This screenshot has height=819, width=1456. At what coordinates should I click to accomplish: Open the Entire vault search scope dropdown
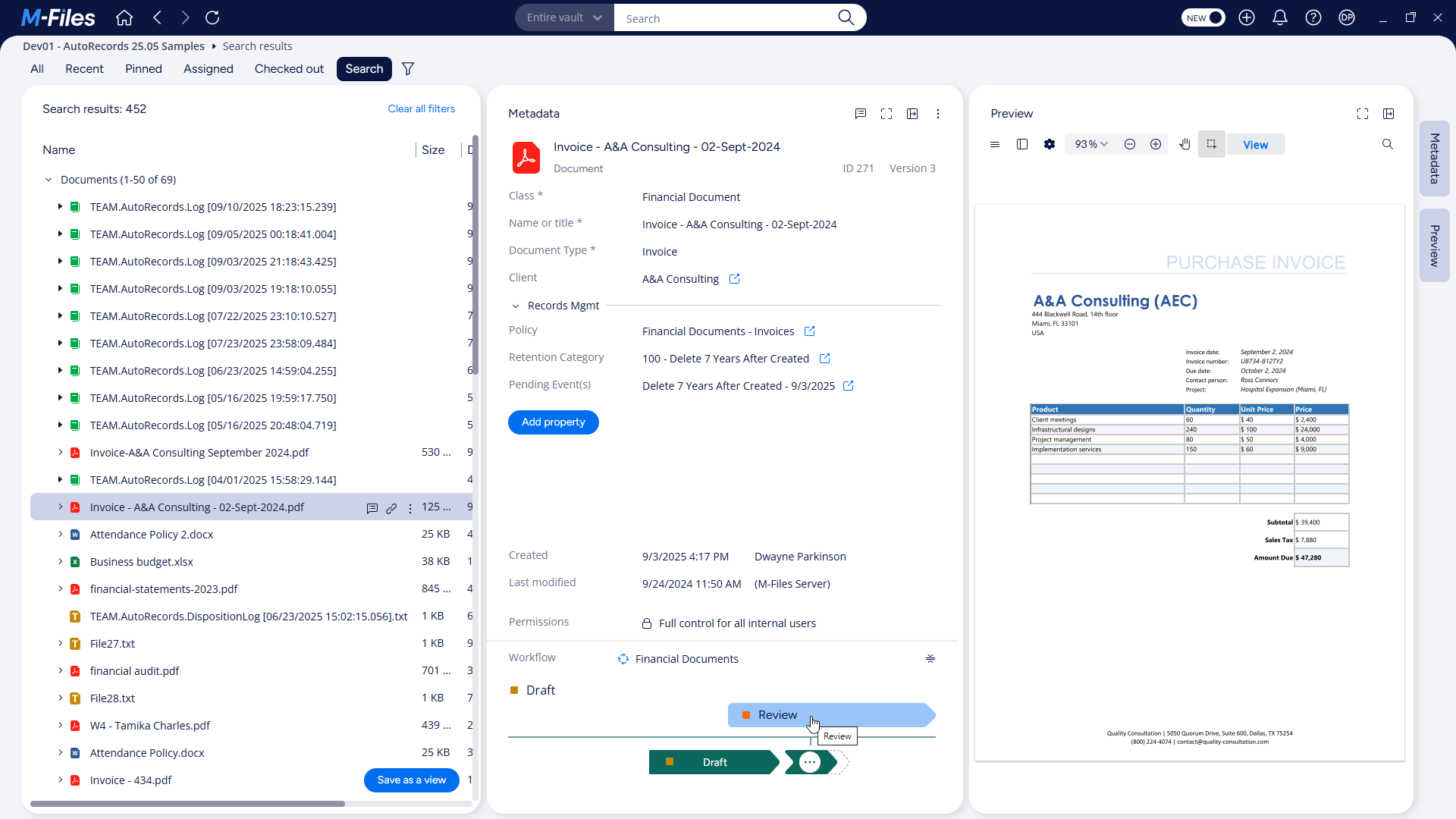pos(563,17)
